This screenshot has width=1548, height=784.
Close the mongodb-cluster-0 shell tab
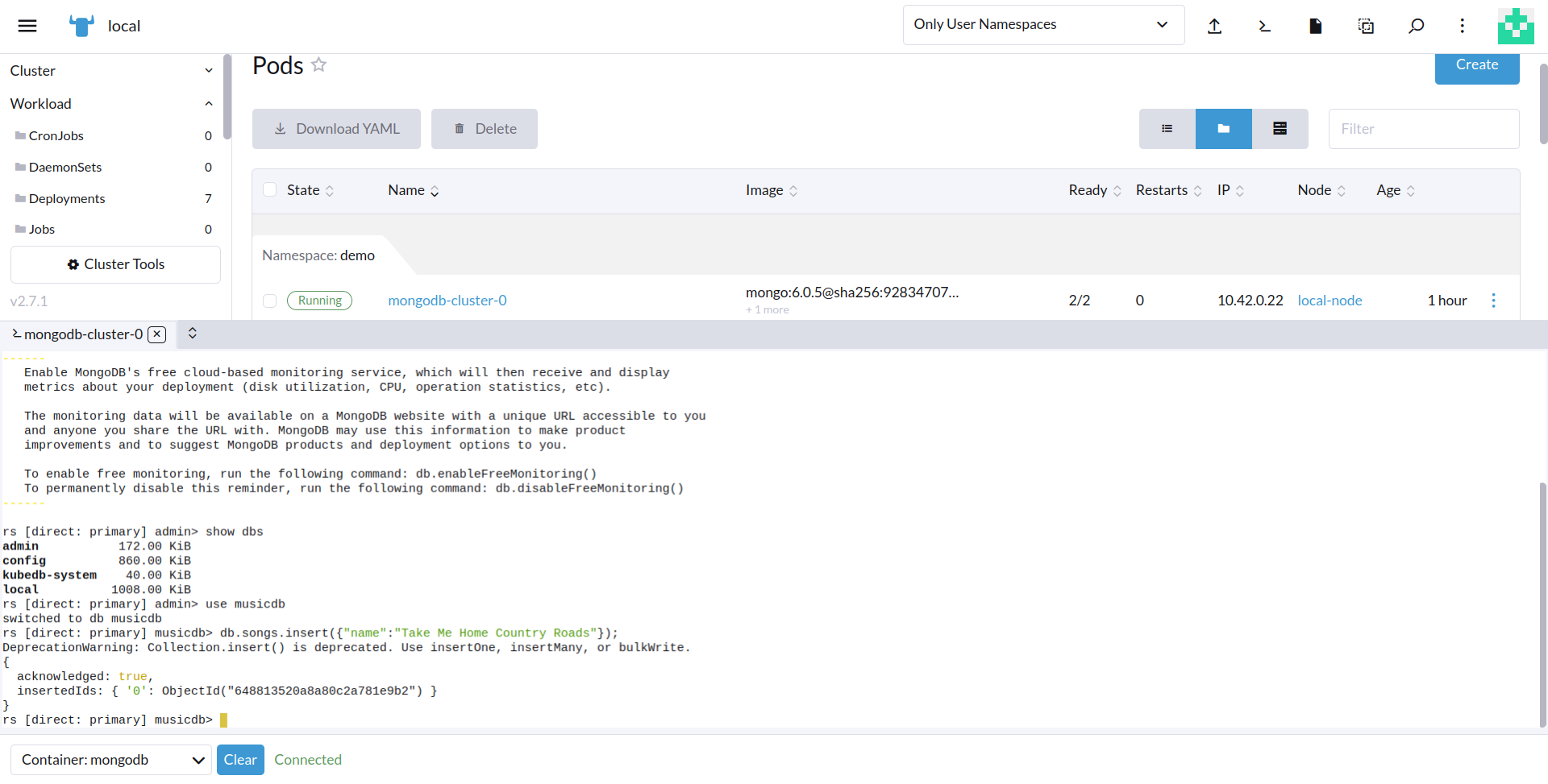(157, 334)
